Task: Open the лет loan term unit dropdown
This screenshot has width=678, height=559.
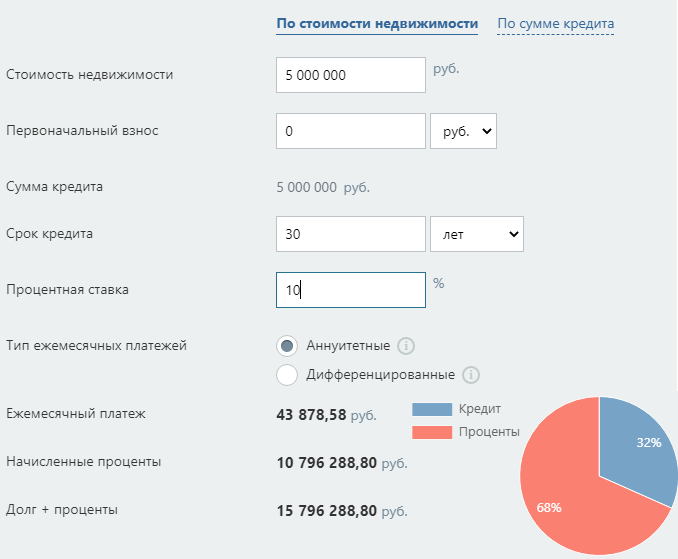Action: click(x=476, y=234)
